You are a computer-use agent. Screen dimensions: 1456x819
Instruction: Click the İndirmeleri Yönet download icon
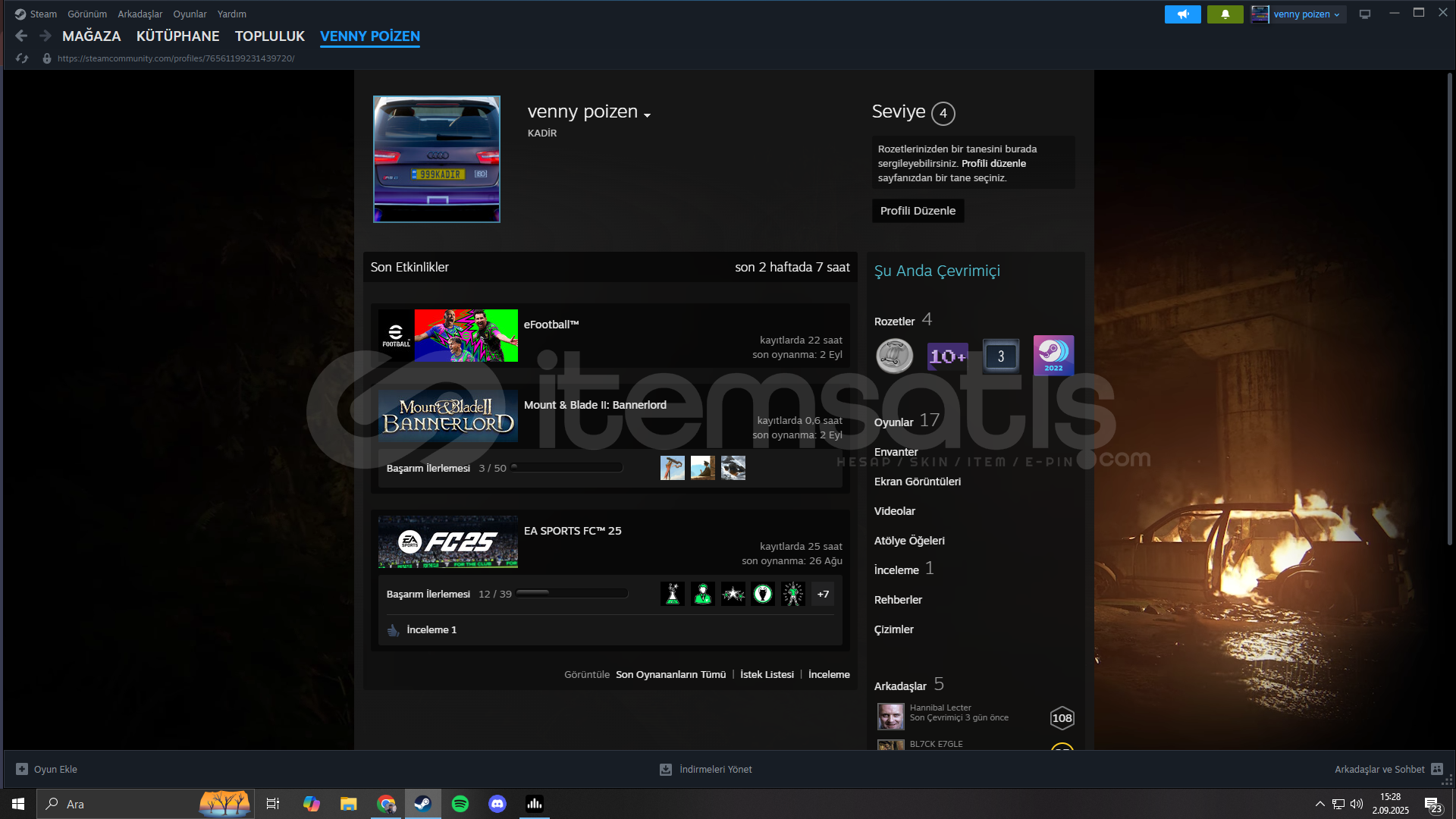[666, 769]
